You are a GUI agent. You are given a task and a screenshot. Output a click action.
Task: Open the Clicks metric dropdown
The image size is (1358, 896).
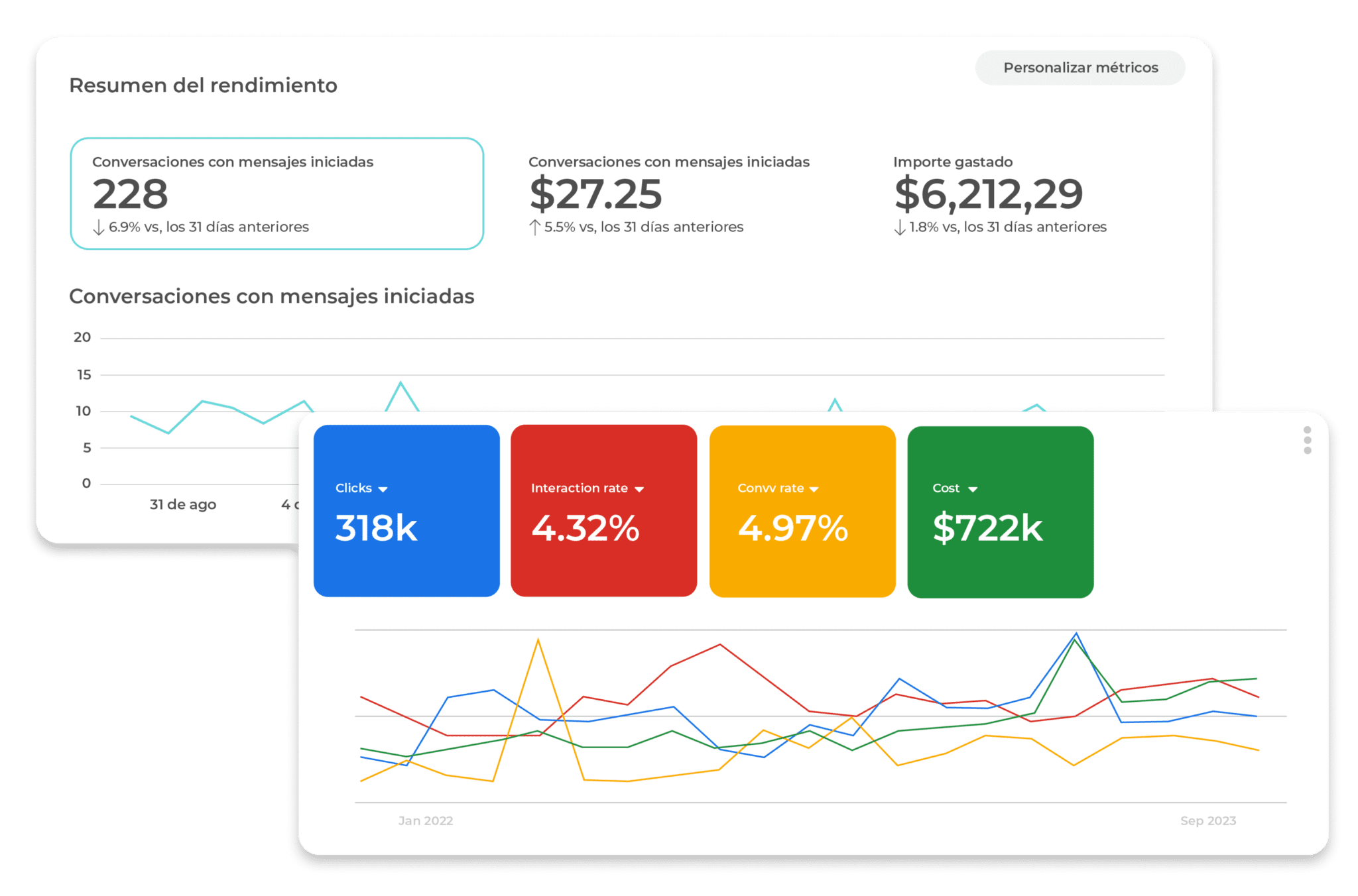(x=383, y=489)
